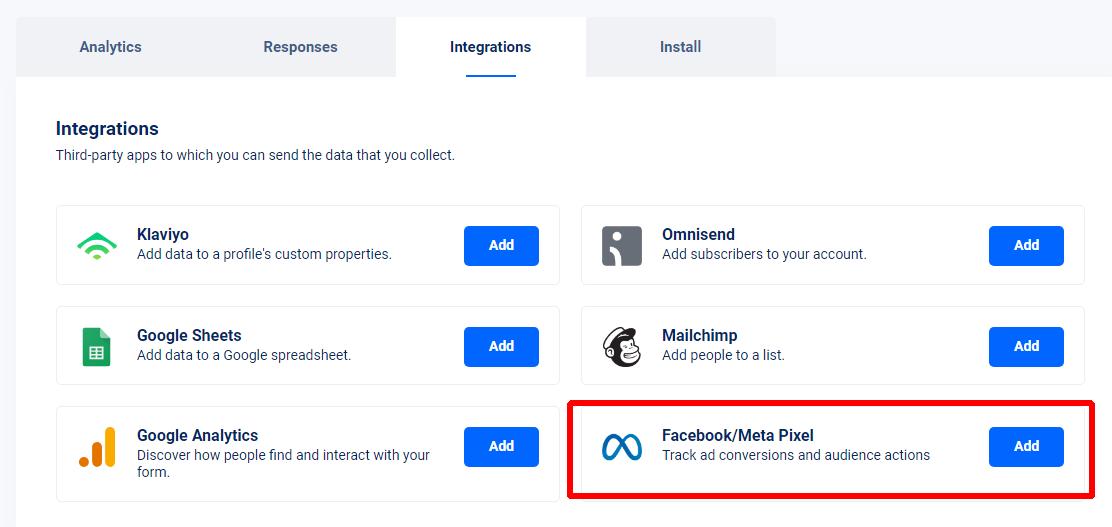Image resolution: width=1112 pixels, height=527 pixels.
Task: Add the Mailchimp integration
Action: [1026, 346]
